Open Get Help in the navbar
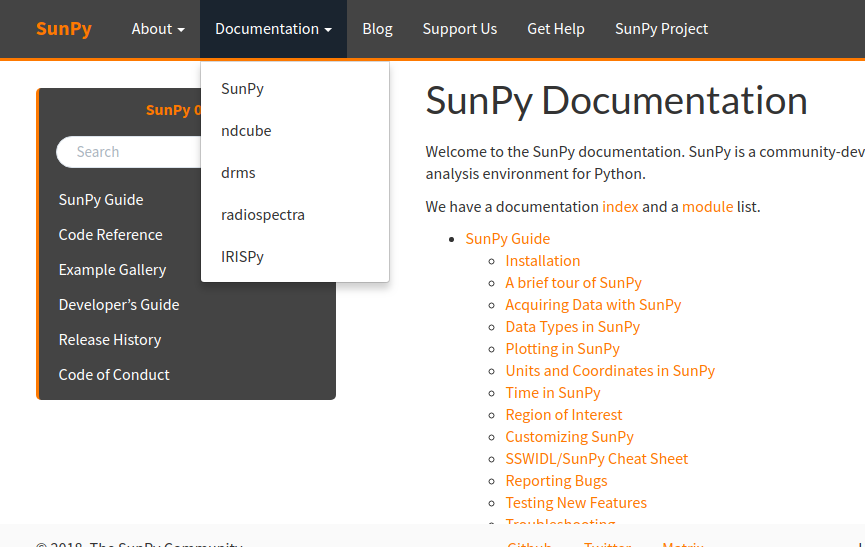The height and width of the screenshot is (547, 865). tap(556, 29)
